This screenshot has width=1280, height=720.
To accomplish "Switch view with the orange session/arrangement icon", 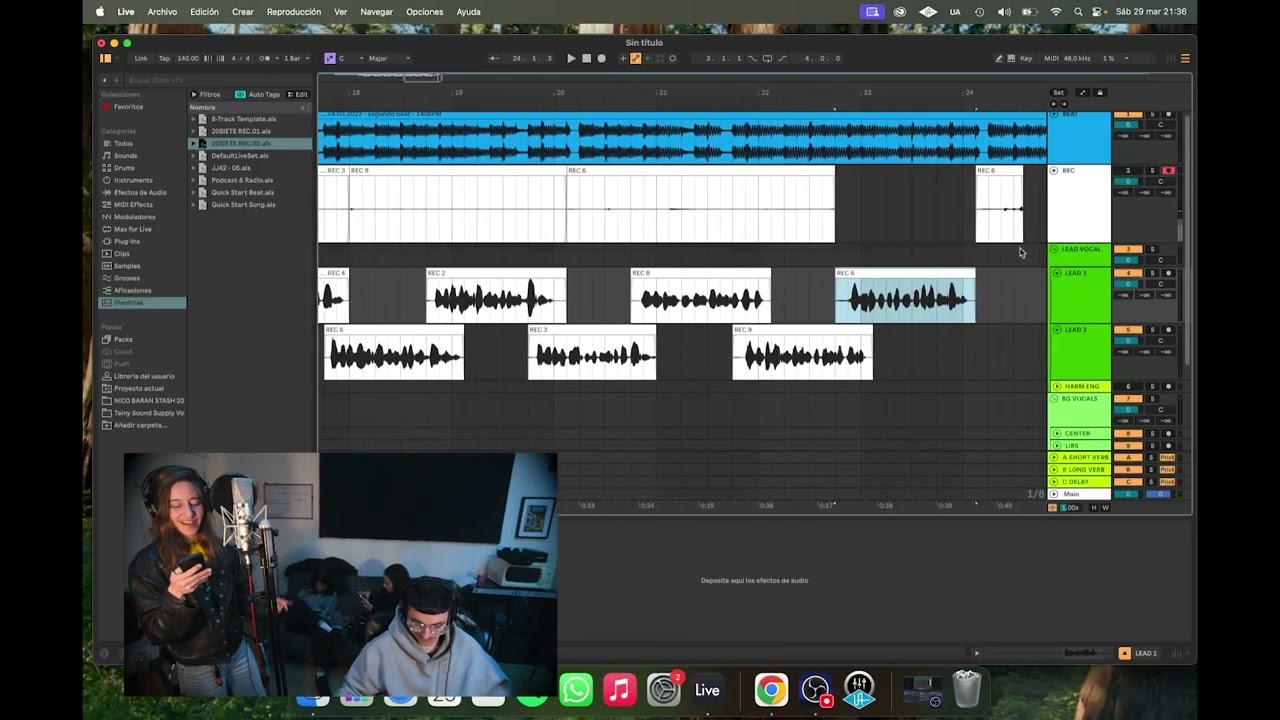I will pyautogui.click(x=1185, y=58).
